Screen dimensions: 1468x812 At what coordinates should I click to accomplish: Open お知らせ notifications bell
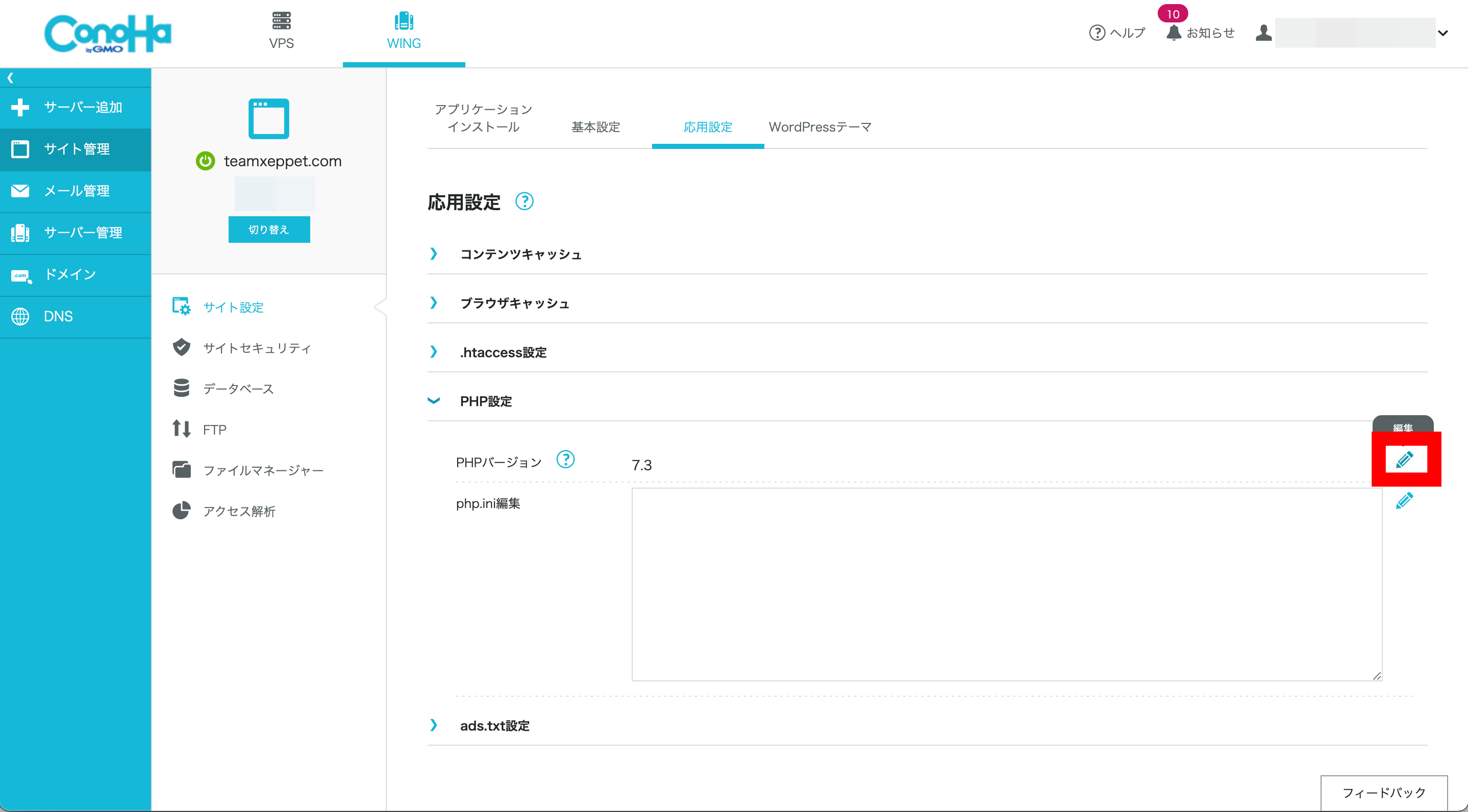click(x=1174, y=33)
